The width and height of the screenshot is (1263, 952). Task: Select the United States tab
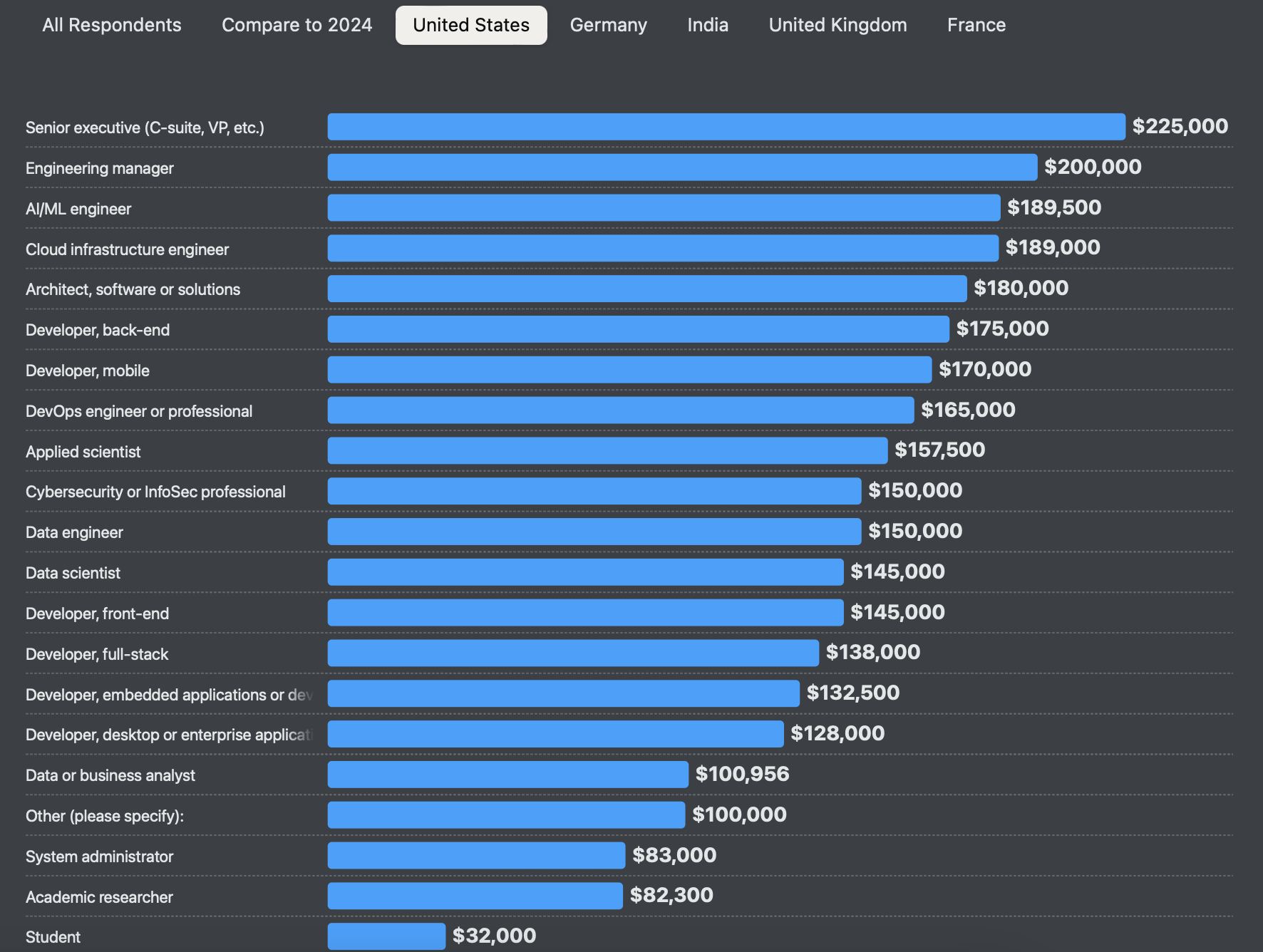coord(471,25)
